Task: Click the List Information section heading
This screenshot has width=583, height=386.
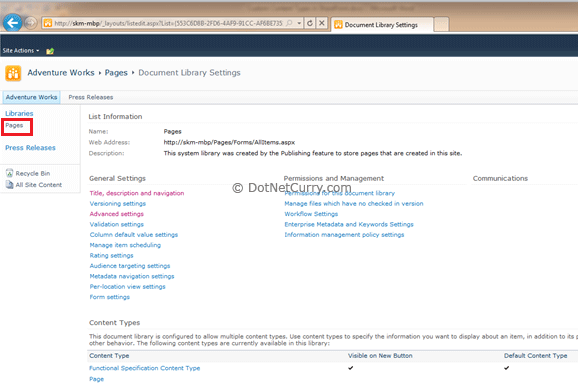Action: point(115,116)
